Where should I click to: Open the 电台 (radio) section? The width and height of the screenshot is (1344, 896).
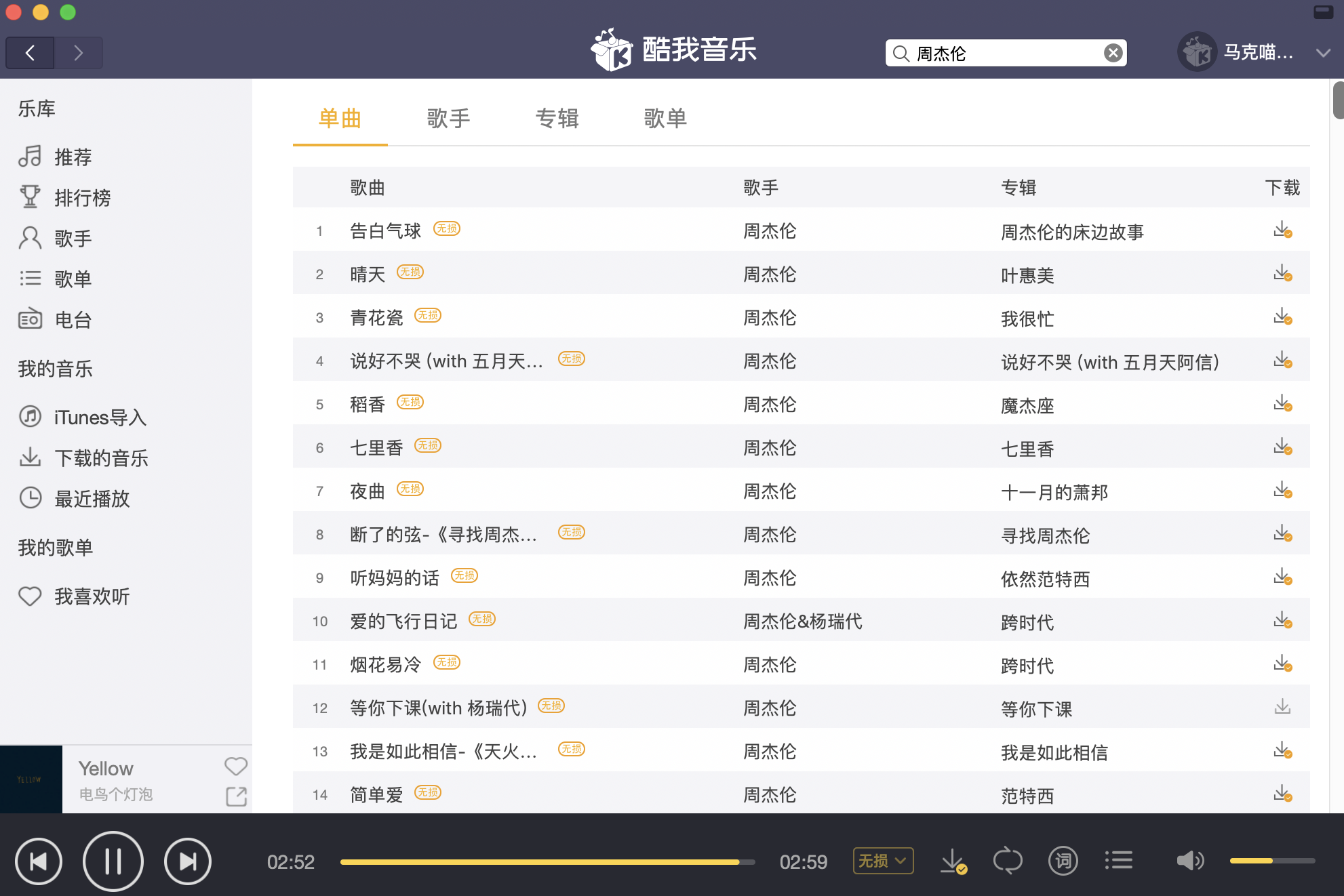[73, 319]
